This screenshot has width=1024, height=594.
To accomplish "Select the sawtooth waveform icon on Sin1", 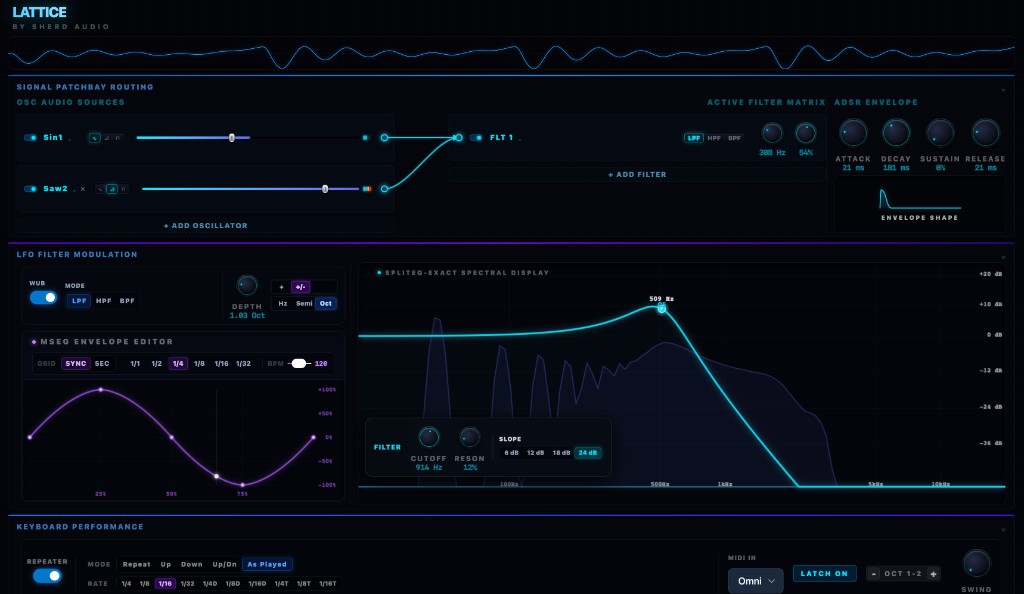I will 107,138.
